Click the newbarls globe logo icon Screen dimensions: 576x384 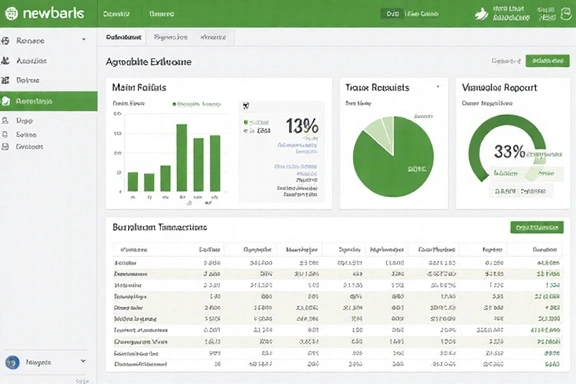pyautogui.click(x=11, y=14)
